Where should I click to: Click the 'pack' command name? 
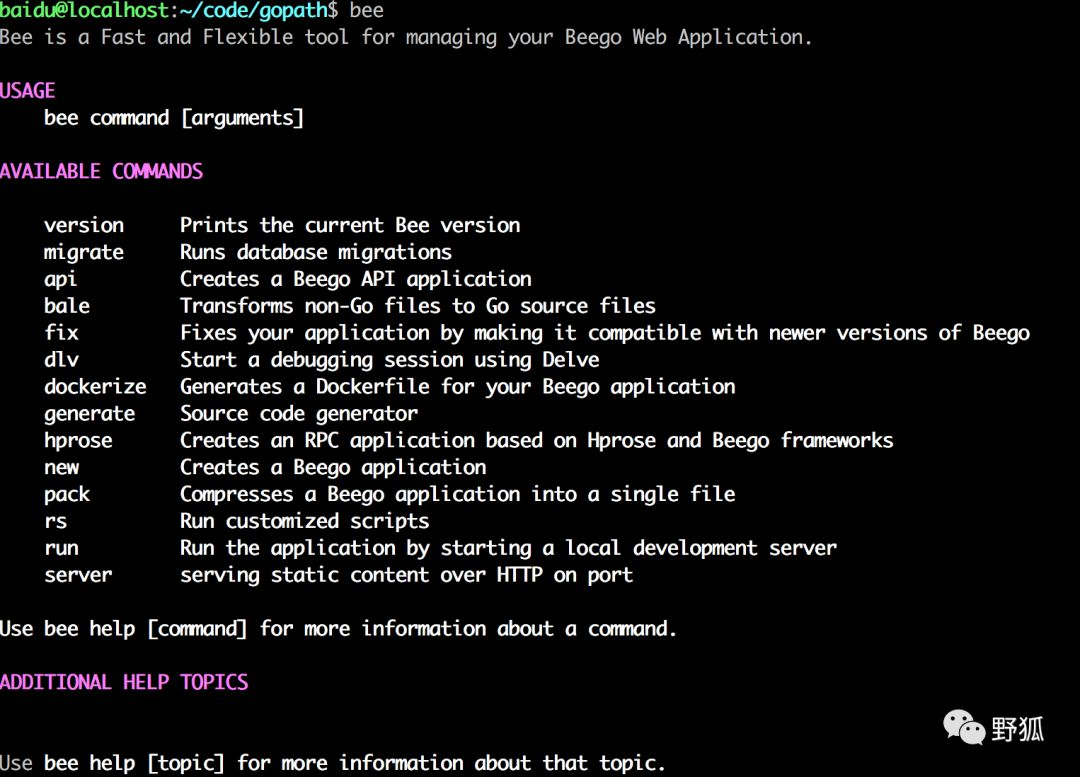click(x=67, y=495)
